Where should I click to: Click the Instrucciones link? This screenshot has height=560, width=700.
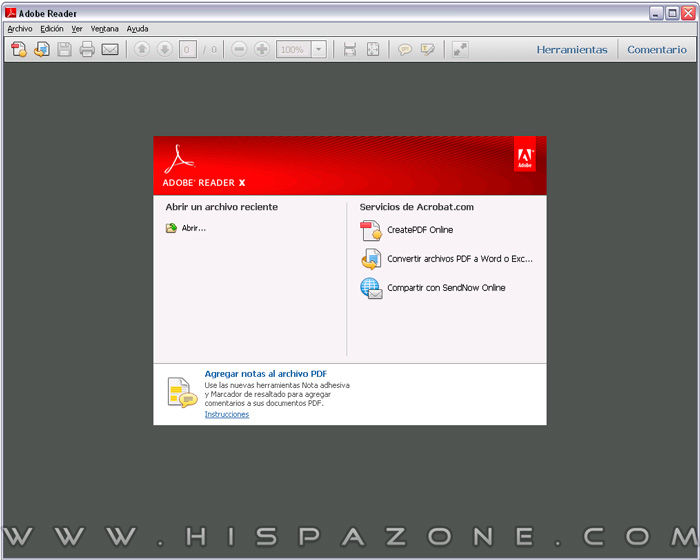pos(226,414)
